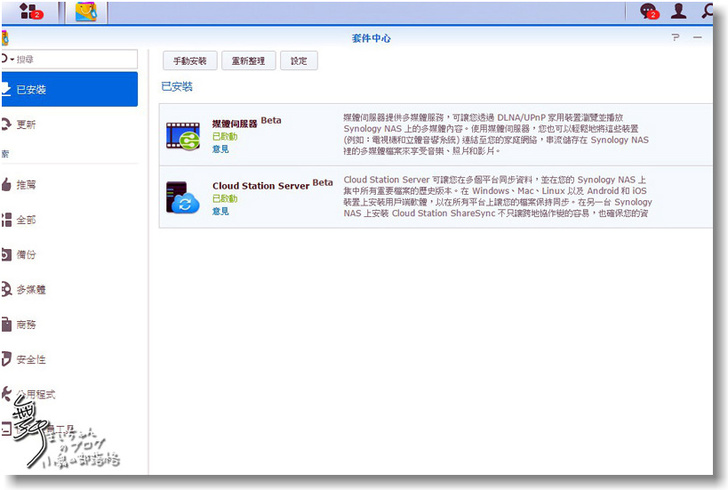
Task: Expand the search box magnifier dropdown
Action: point(8,60)
